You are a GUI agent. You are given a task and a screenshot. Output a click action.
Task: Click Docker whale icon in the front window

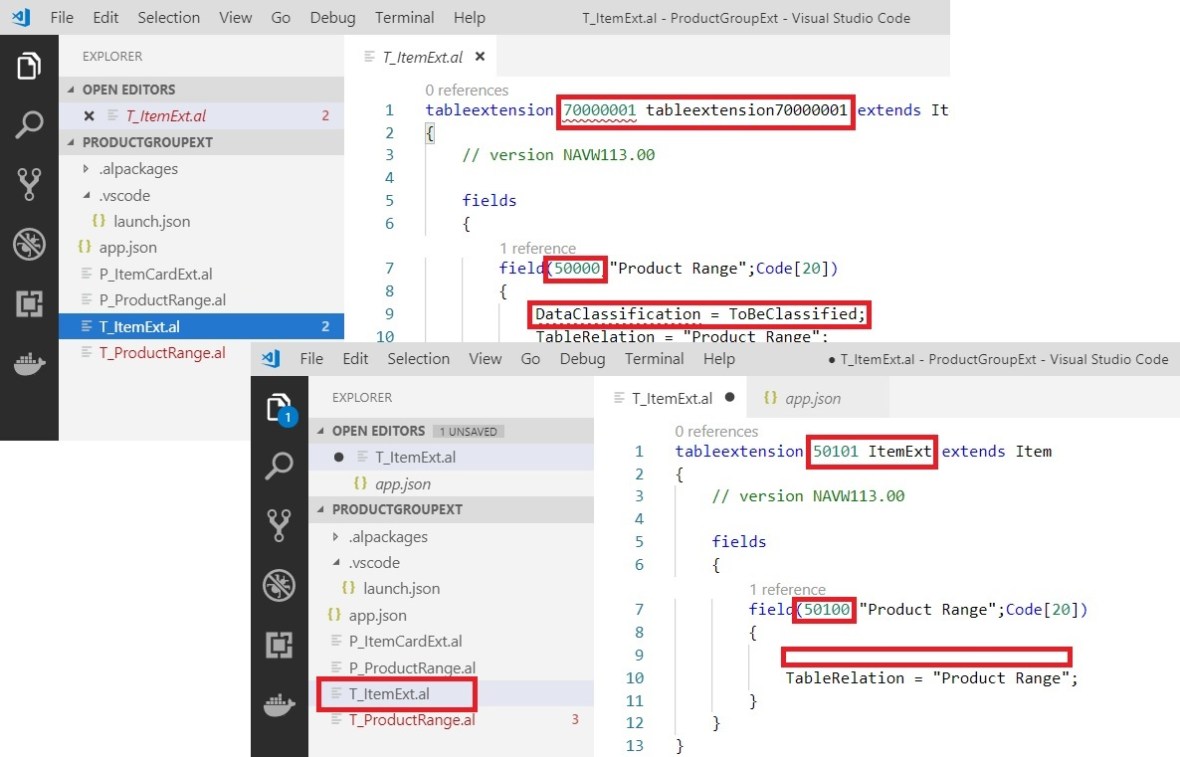[x=279, y=706]
